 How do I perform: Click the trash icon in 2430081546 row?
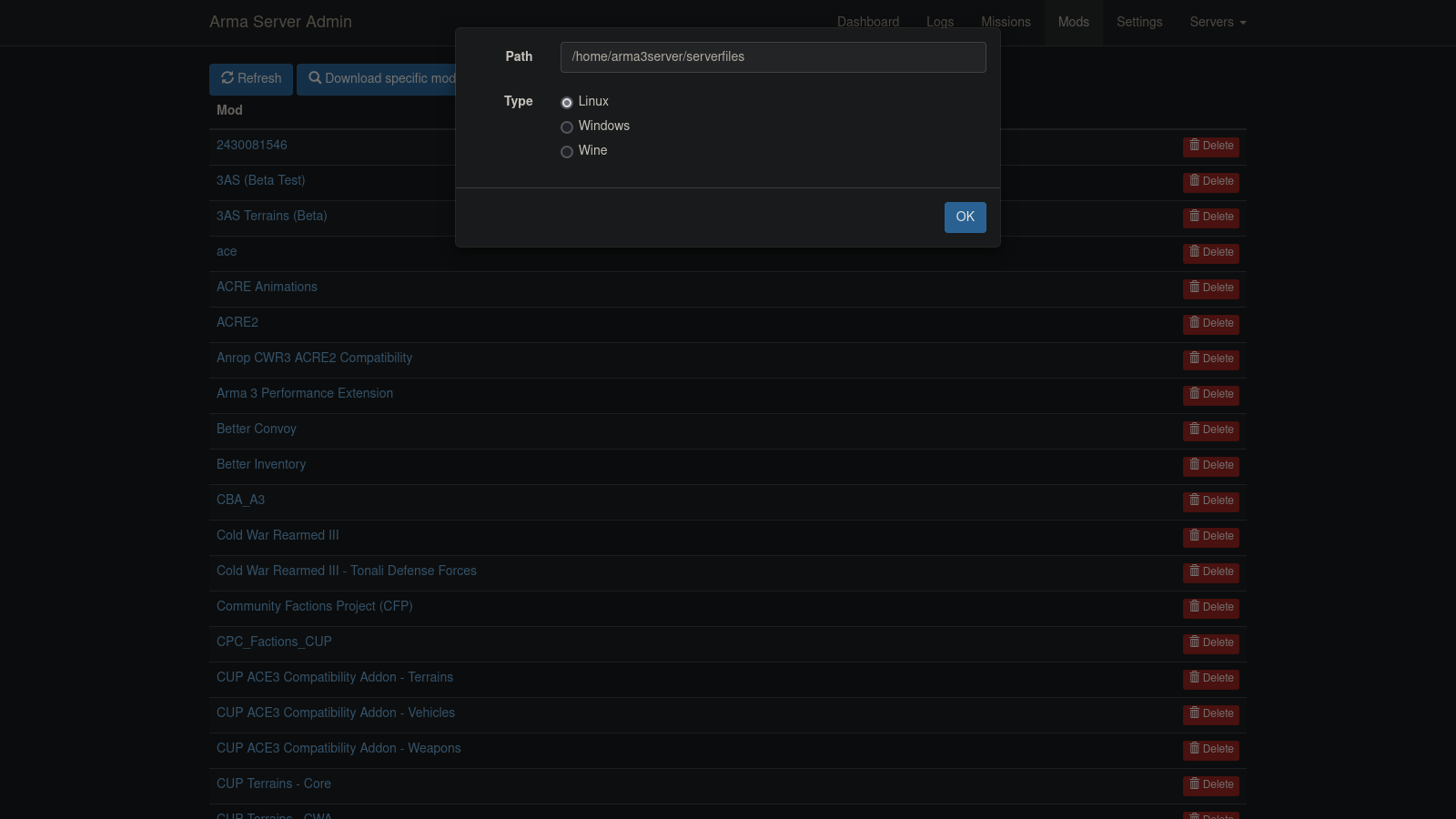[1194, 146]
